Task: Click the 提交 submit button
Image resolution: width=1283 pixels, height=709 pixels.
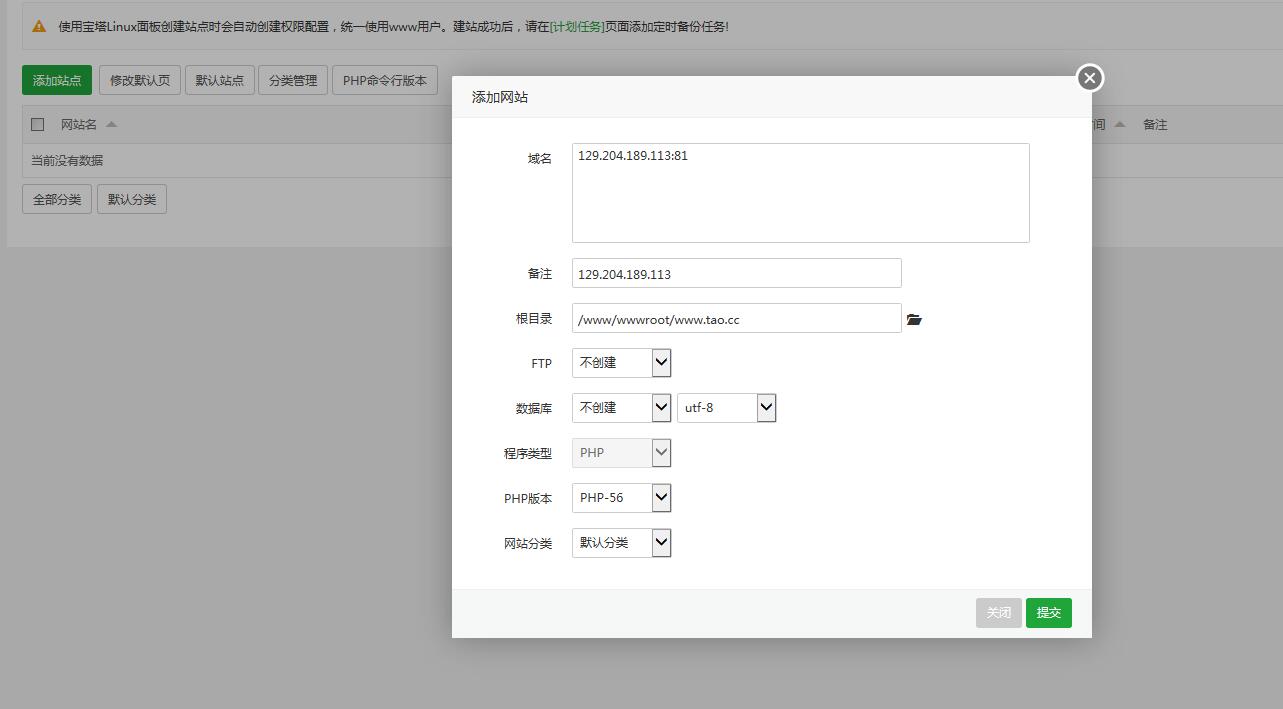Action: 1048,613
